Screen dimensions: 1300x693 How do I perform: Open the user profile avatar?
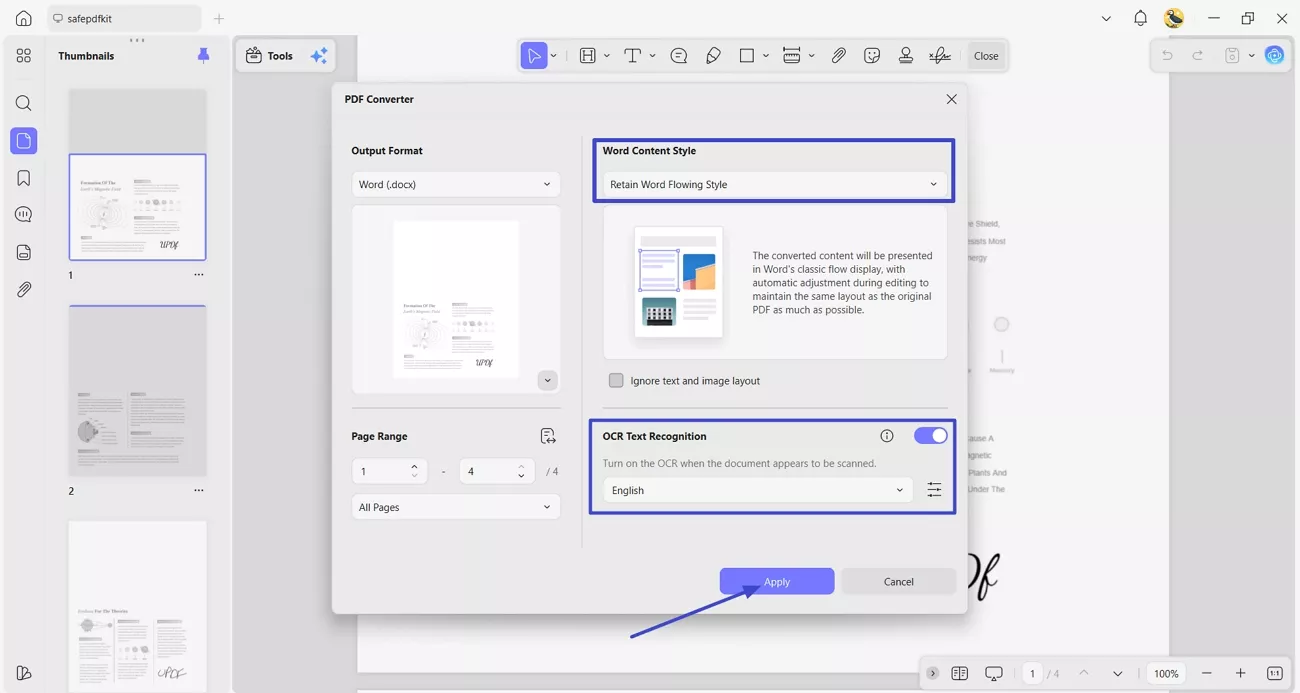[x=1174, y=18]
